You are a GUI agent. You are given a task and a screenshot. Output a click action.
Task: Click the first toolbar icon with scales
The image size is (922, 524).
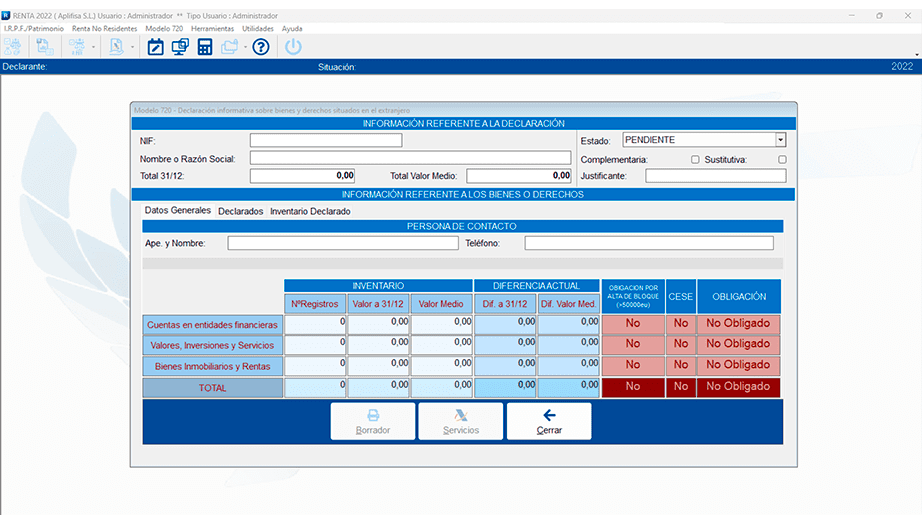point(12,46)
